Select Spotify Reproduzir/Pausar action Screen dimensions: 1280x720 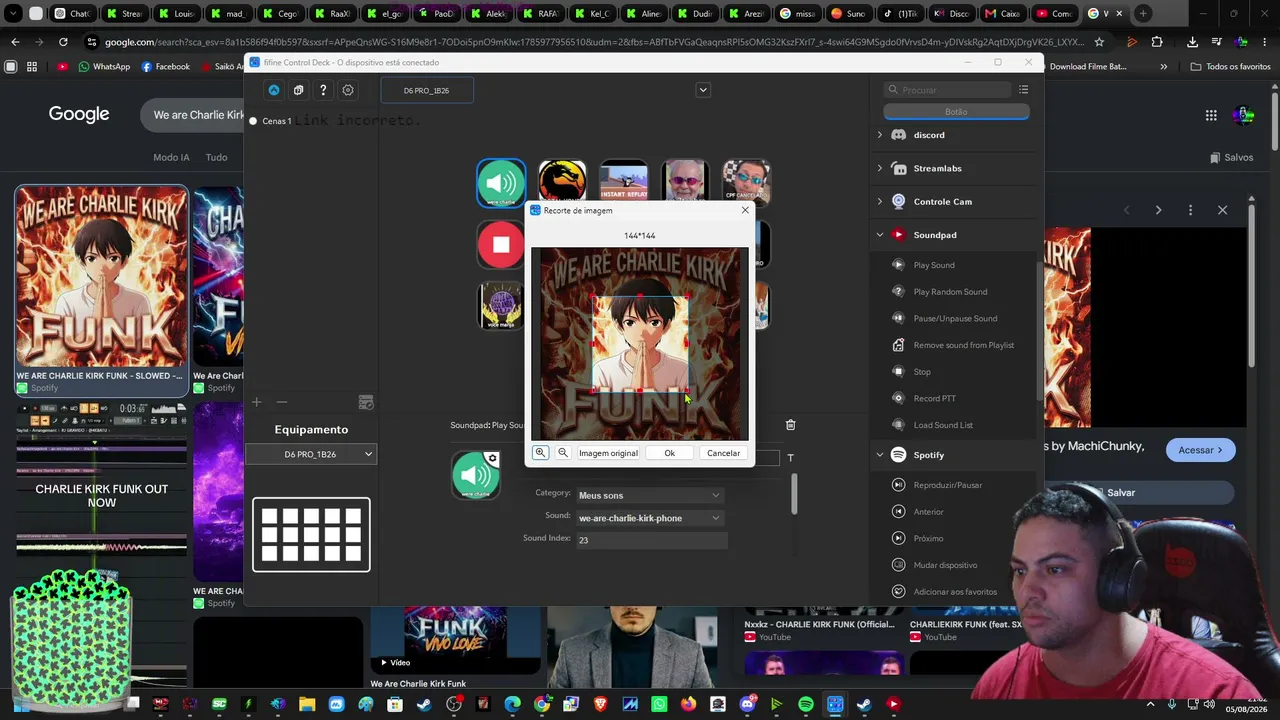[947, 485]
